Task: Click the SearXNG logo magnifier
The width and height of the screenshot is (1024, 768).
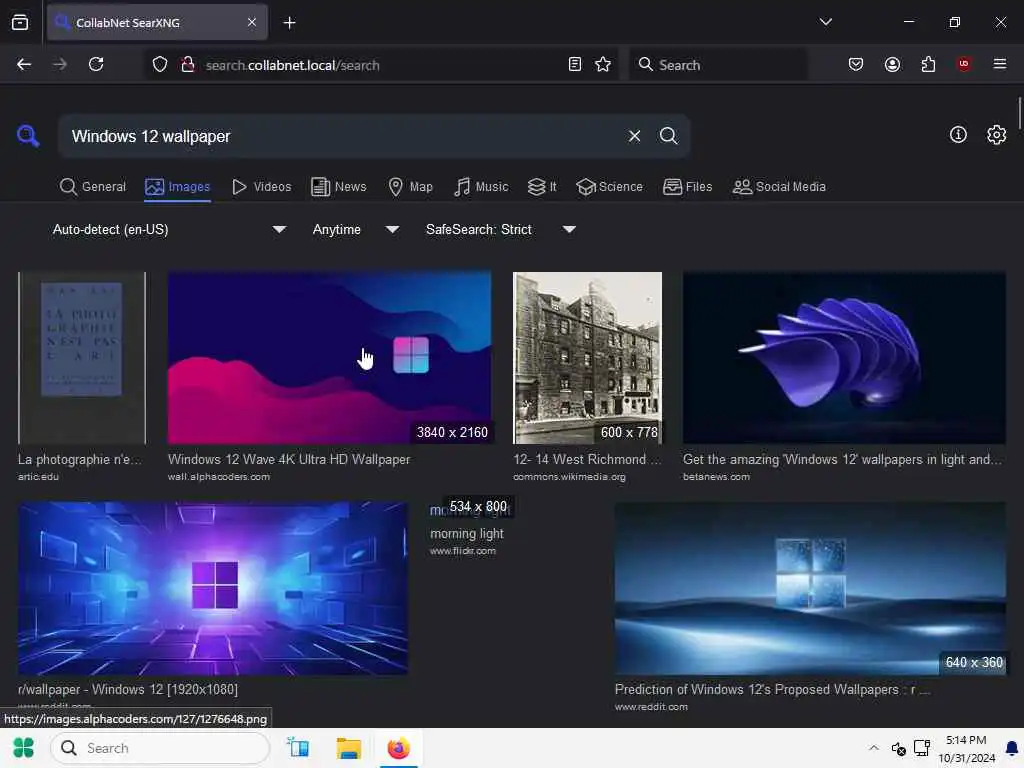Action: point(28,136)
